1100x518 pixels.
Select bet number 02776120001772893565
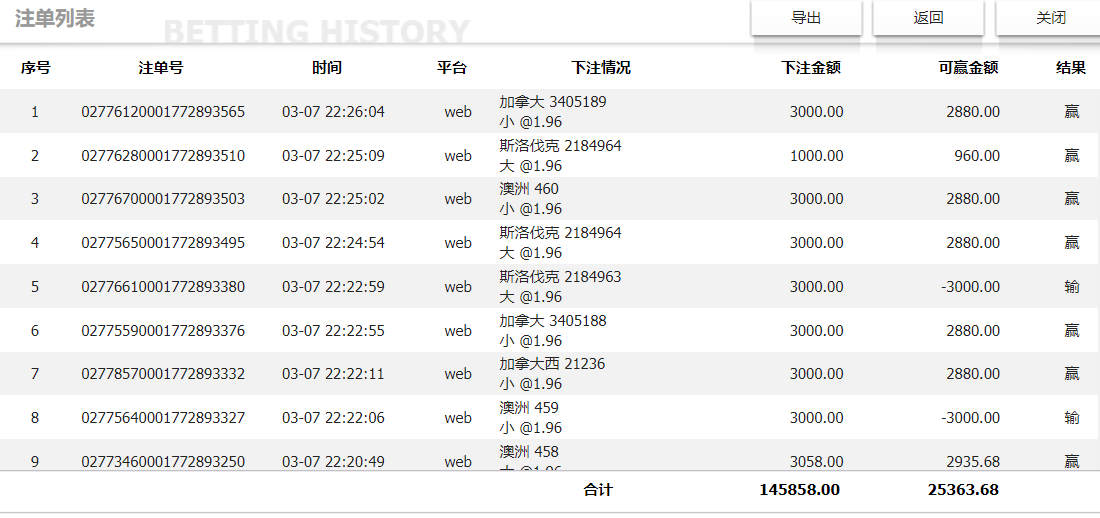[163, 112]
